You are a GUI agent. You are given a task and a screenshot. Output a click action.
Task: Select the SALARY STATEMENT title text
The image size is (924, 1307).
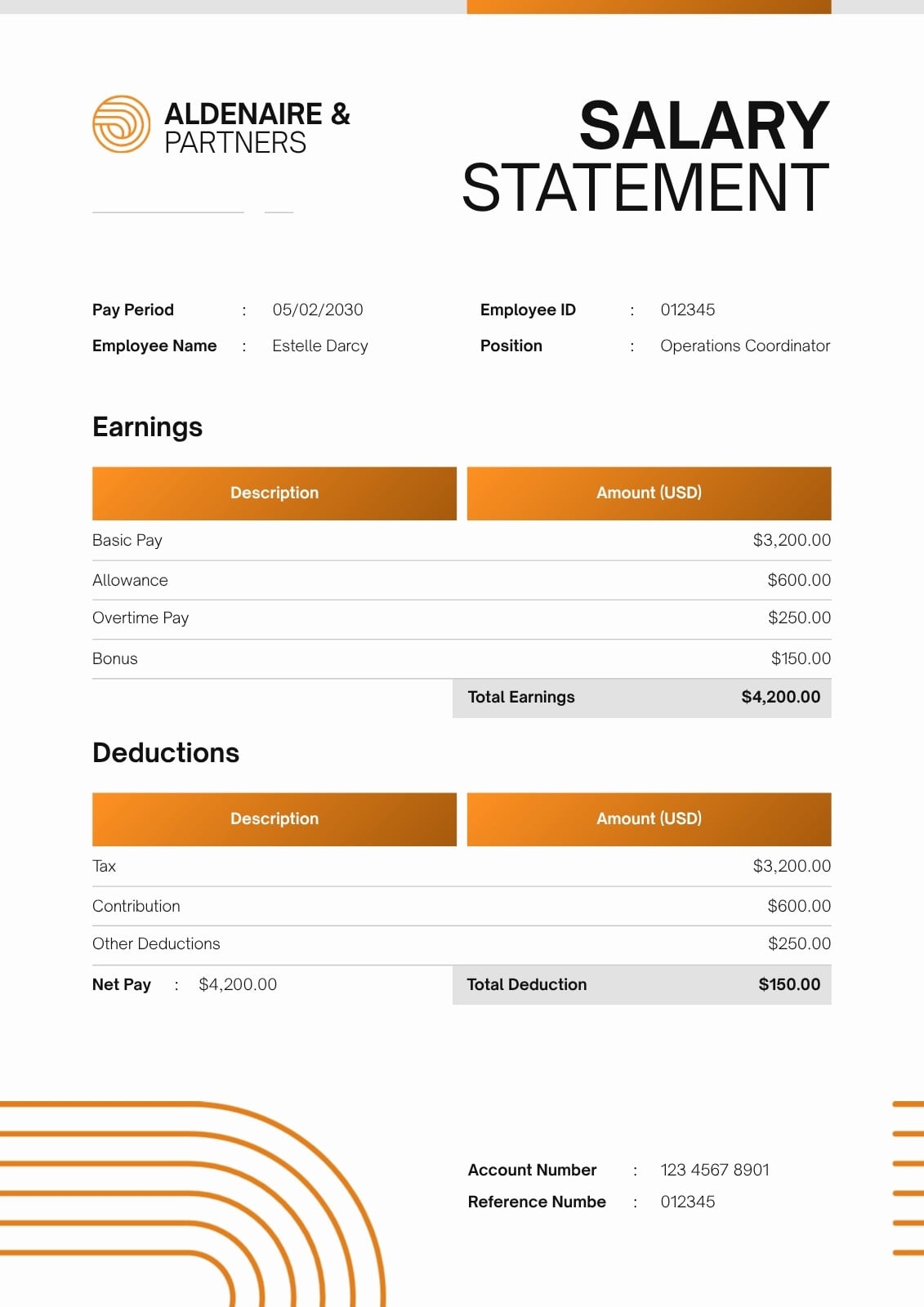point(645,156)
